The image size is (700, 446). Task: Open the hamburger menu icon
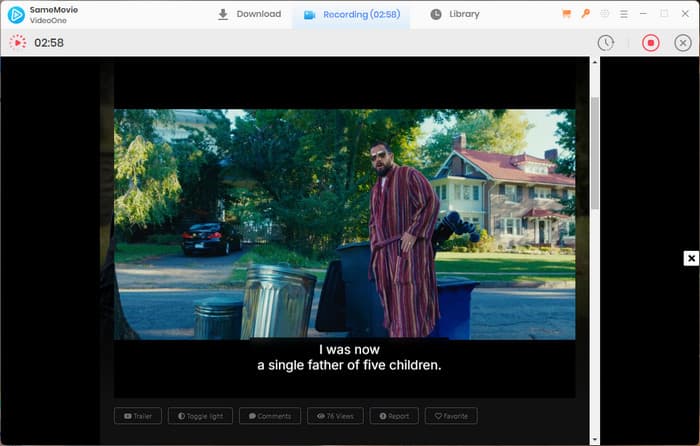(x=624, y=14)
